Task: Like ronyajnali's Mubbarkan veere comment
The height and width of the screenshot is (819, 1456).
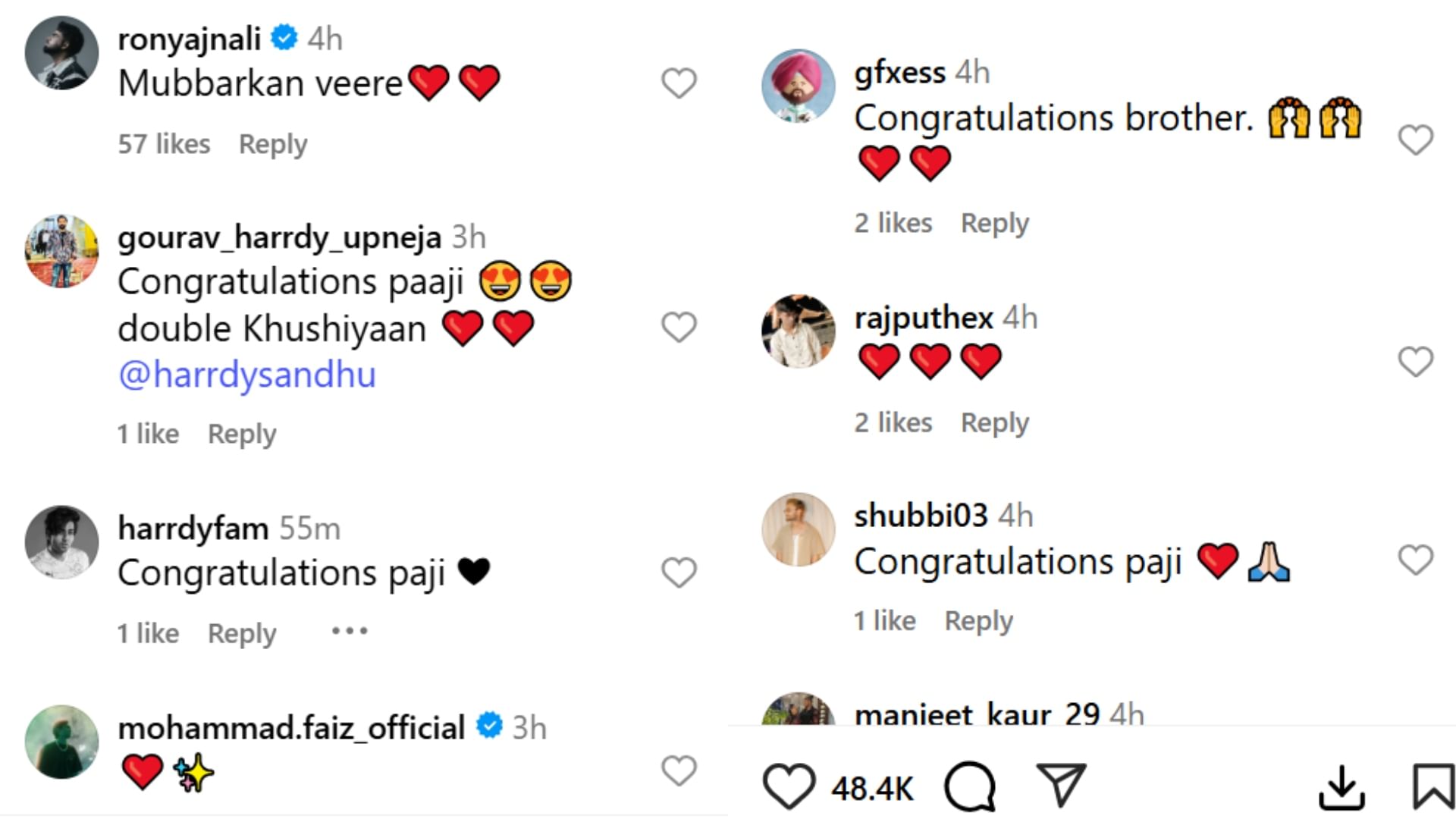Action: click(679, 83)
